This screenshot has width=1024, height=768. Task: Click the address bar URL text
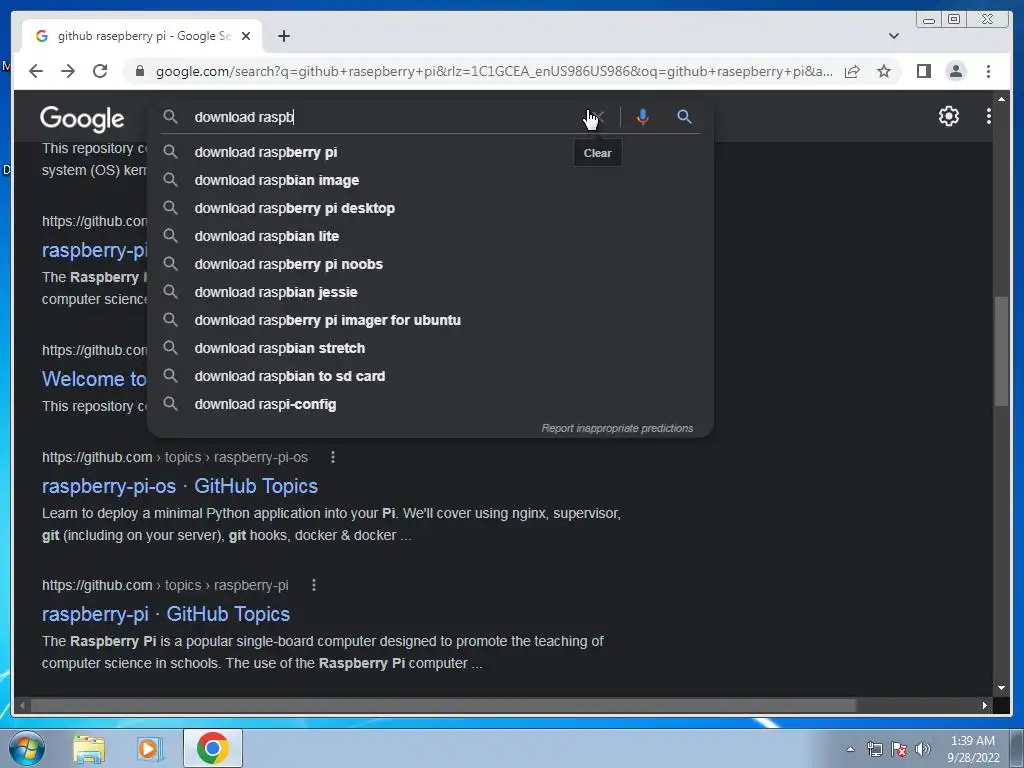pyautogui.click(x=494, y=71)
